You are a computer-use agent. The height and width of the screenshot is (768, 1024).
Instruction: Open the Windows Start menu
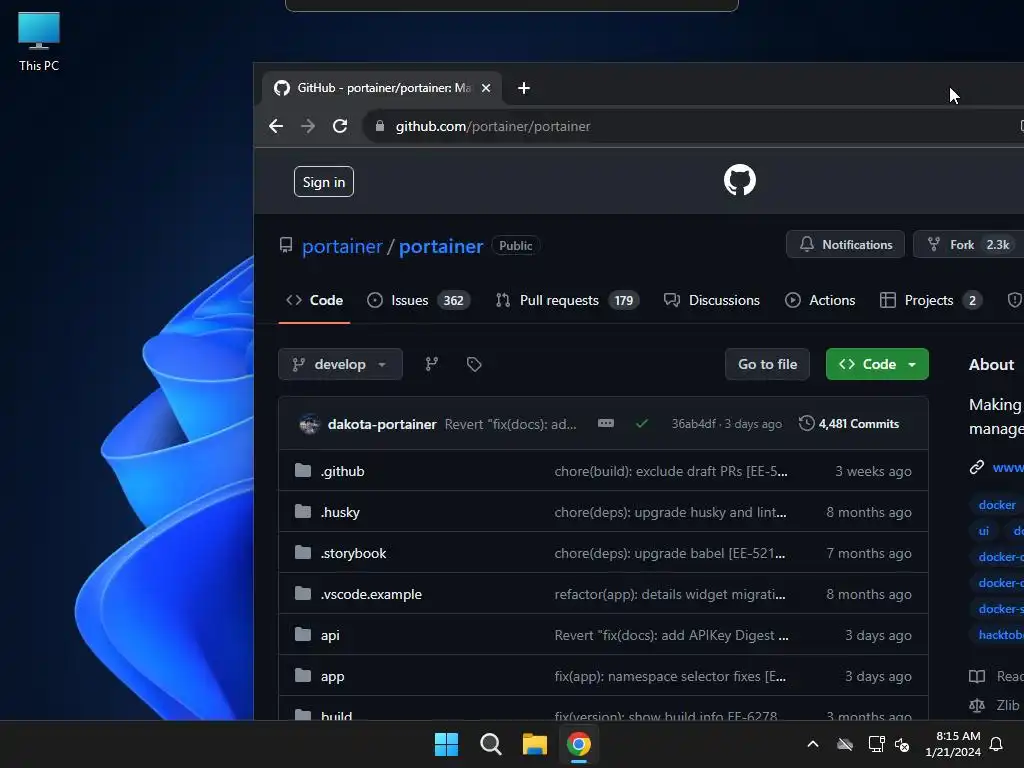[x=447, y=744]
